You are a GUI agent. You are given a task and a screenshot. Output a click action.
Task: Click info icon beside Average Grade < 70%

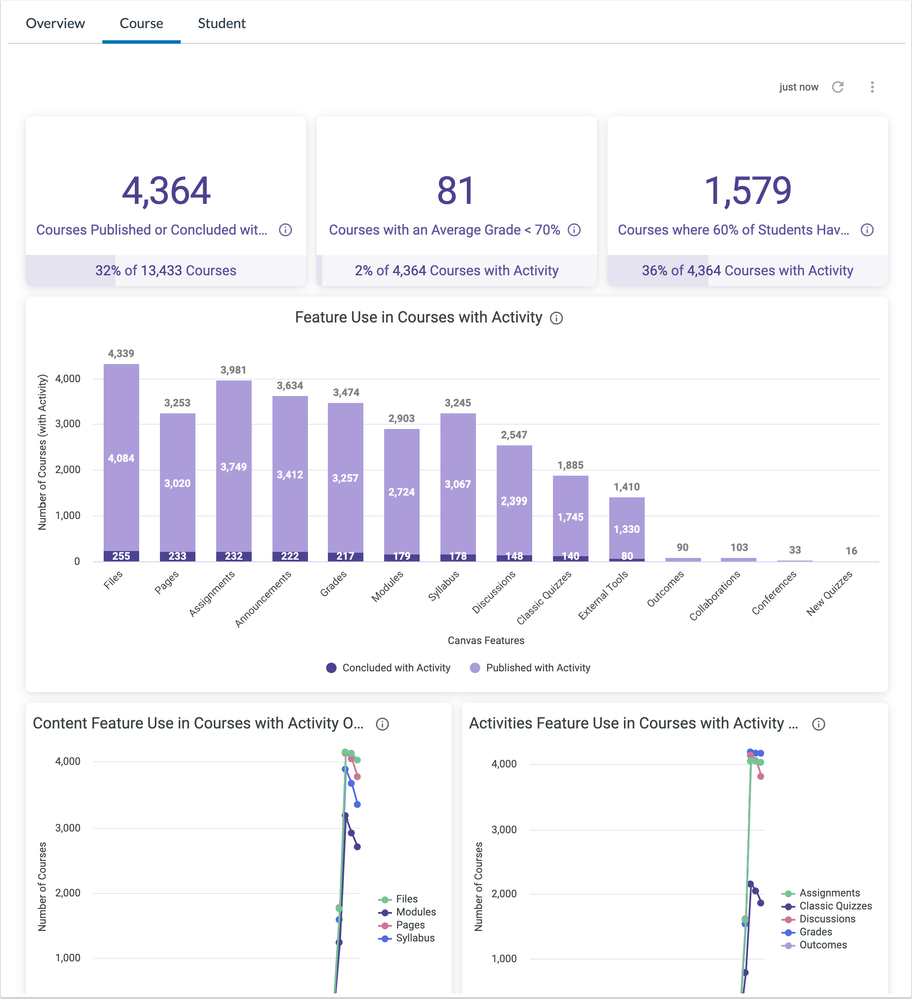click(x=574, y=230)
